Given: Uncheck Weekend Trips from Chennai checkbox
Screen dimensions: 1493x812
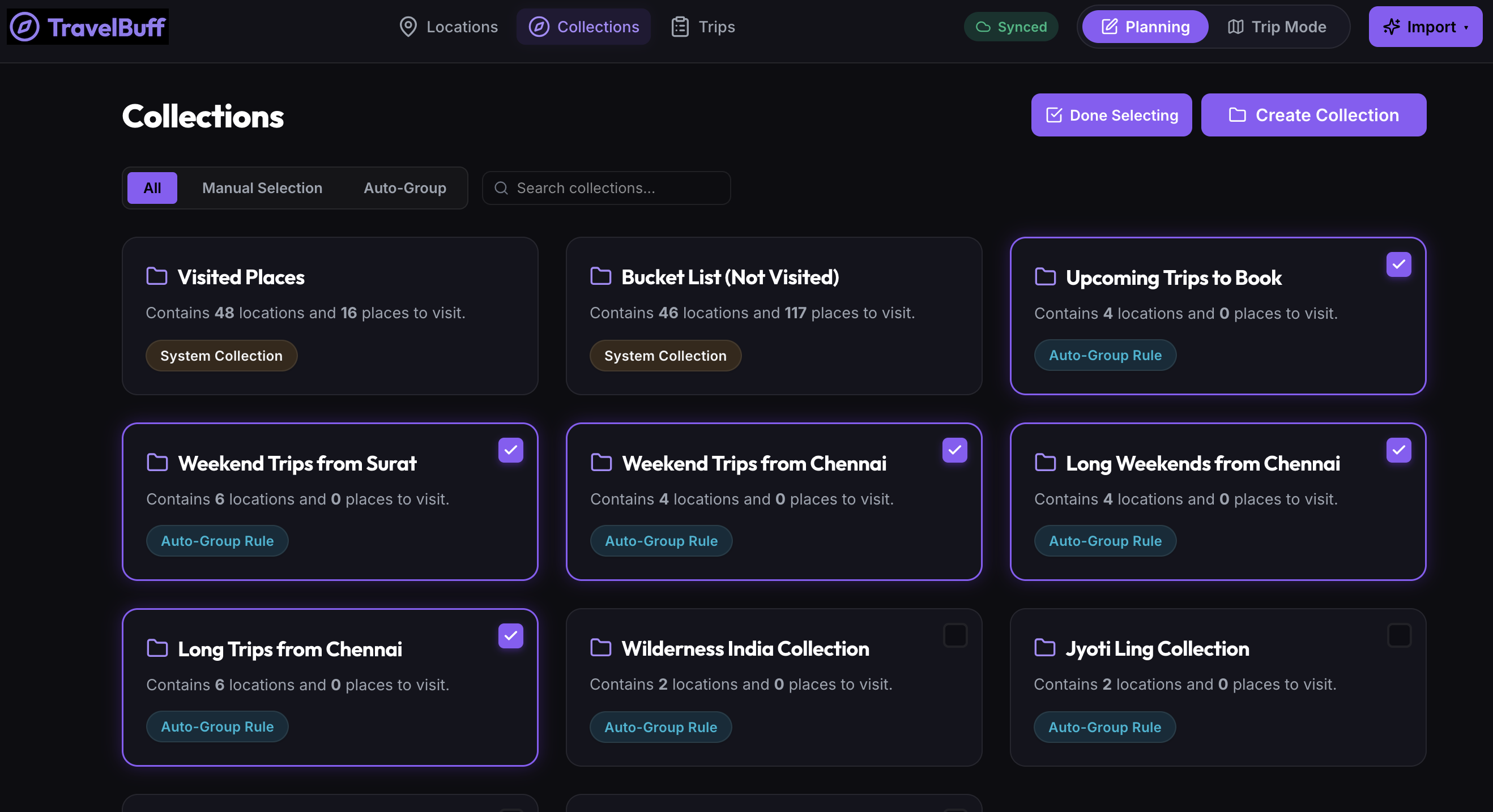Looking at the screenshot, I should pos(954,450).
